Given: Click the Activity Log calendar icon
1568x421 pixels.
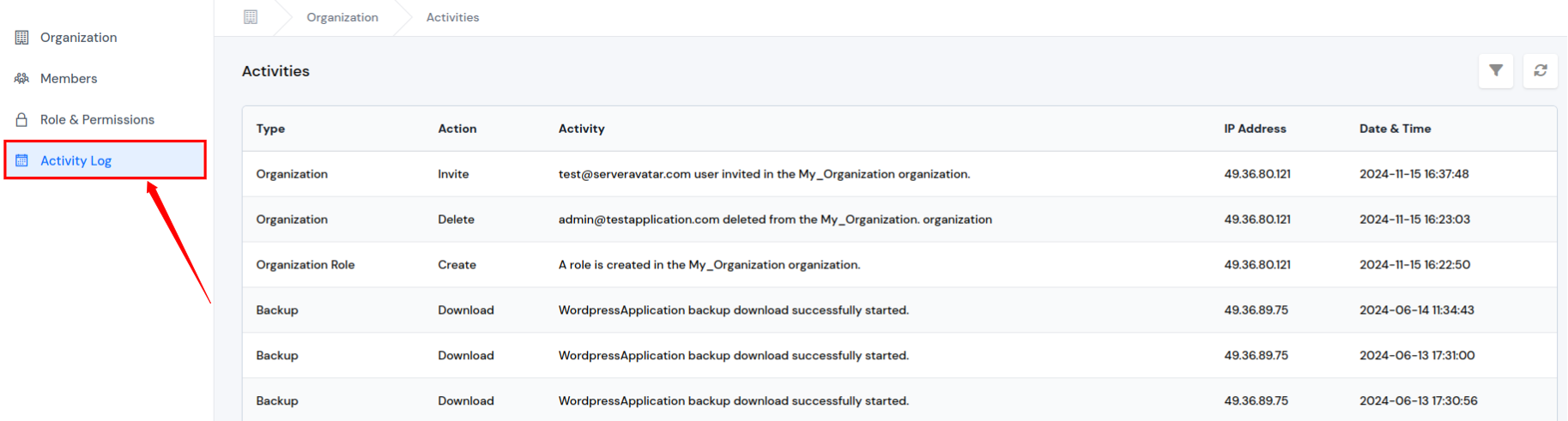Looking at the screenshot, I should click(x=22, y=160).
